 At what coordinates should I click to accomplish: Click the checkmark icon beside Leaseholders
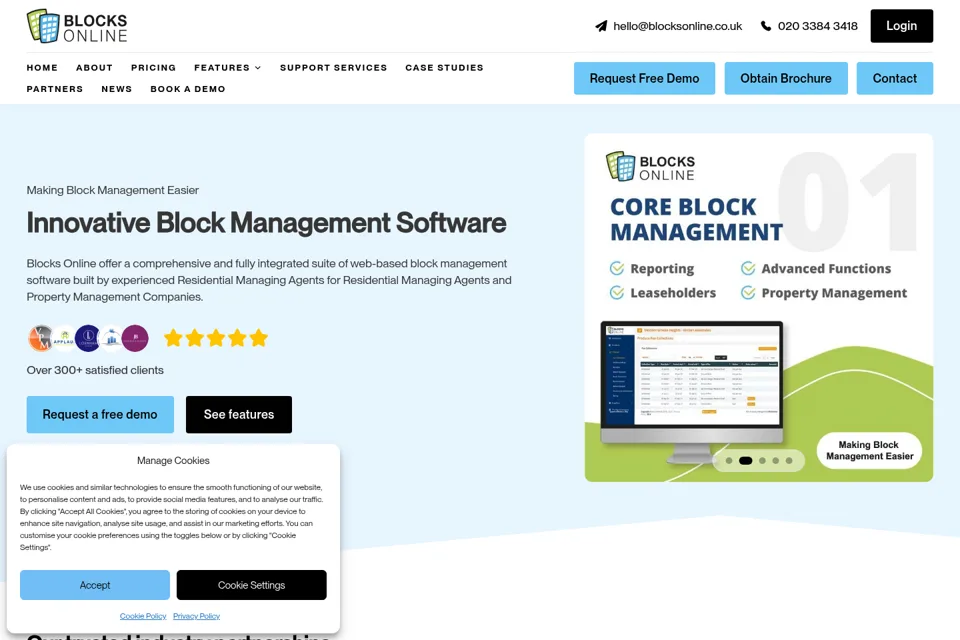tap(617, 293)
